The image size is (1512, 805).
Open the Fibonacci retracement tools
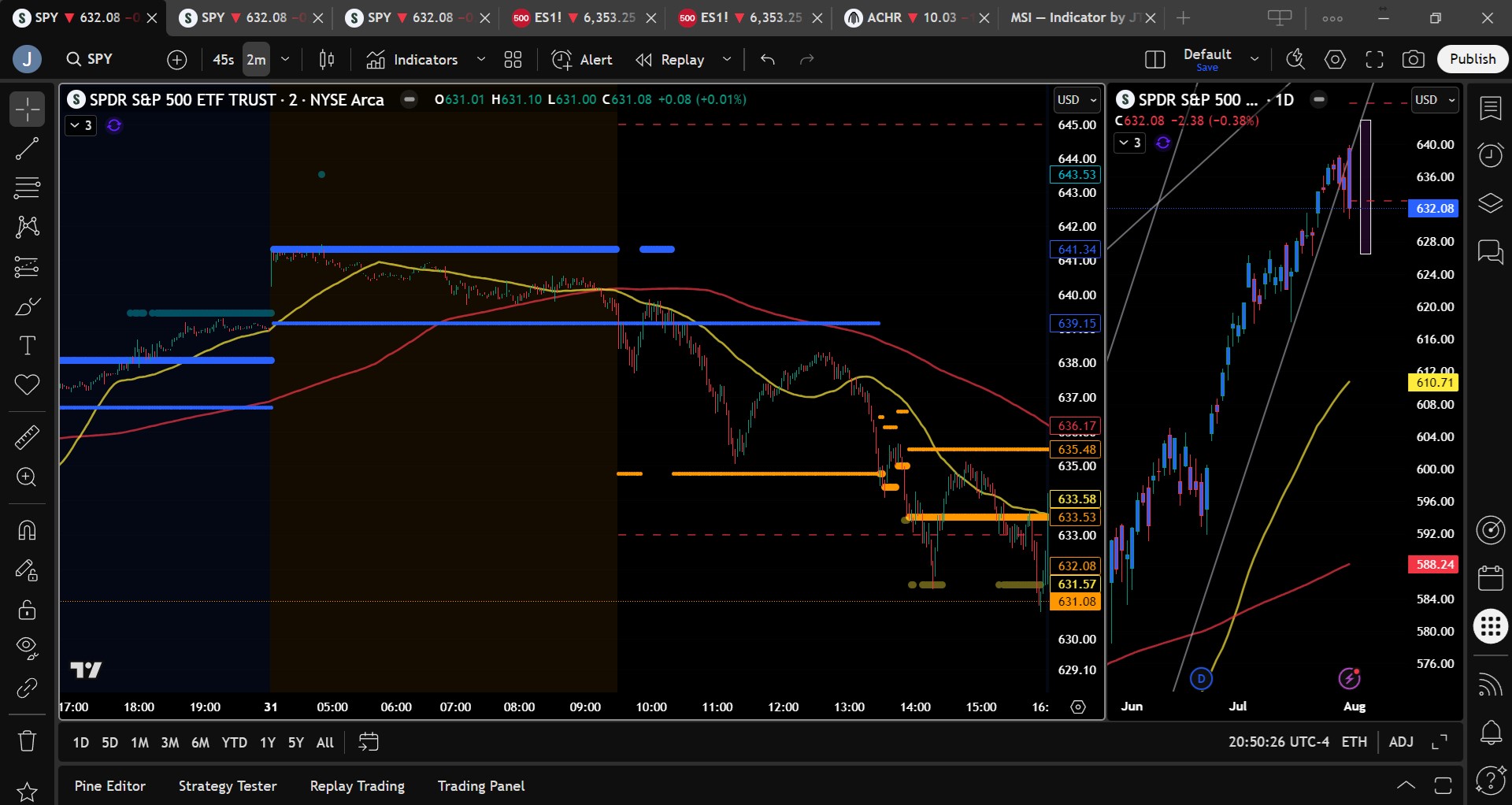[27, 188]
